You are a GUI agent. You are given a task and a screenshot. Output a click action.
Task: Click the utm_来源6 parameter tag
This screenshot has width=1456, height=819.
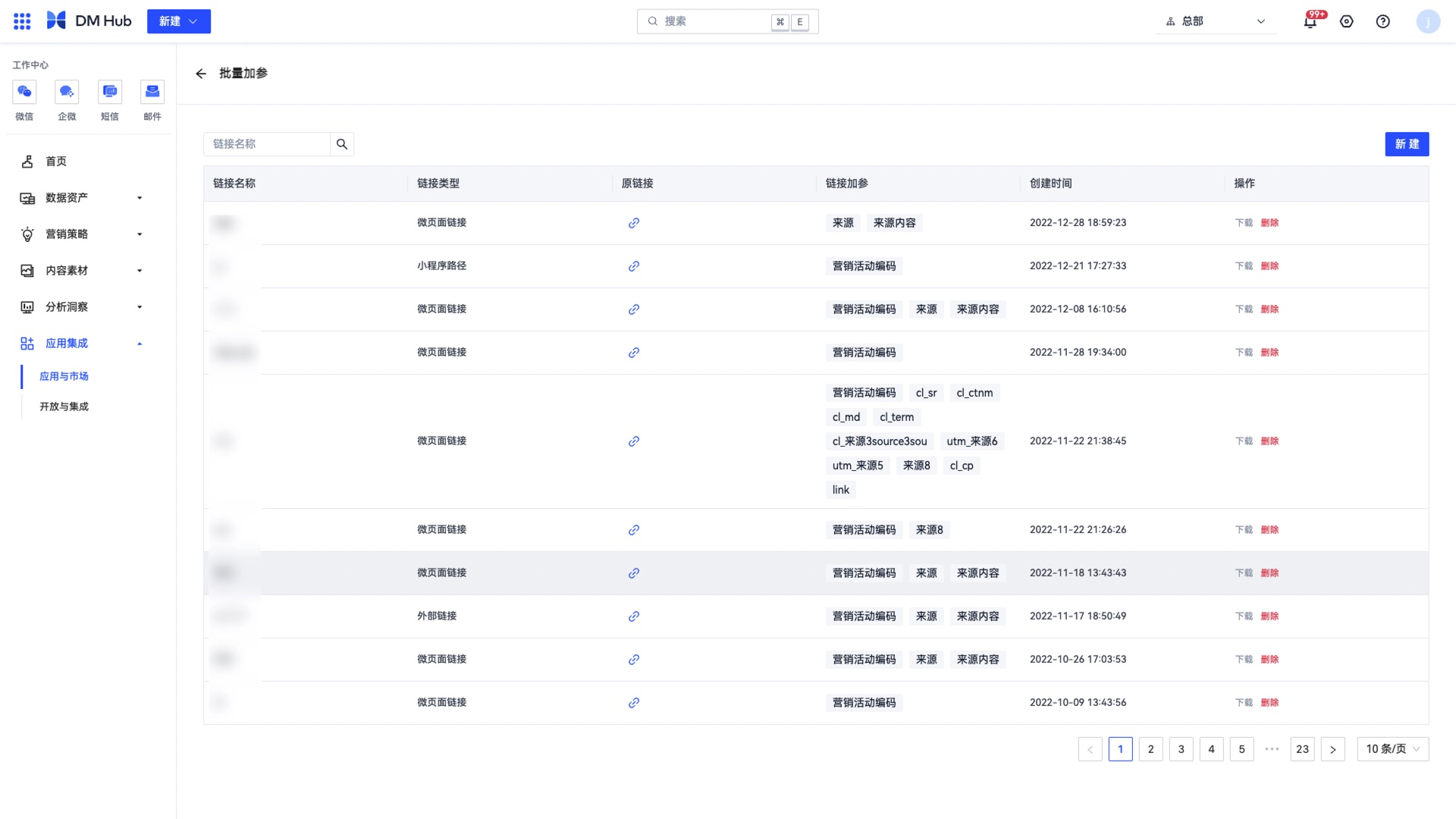tap(972, 441)
